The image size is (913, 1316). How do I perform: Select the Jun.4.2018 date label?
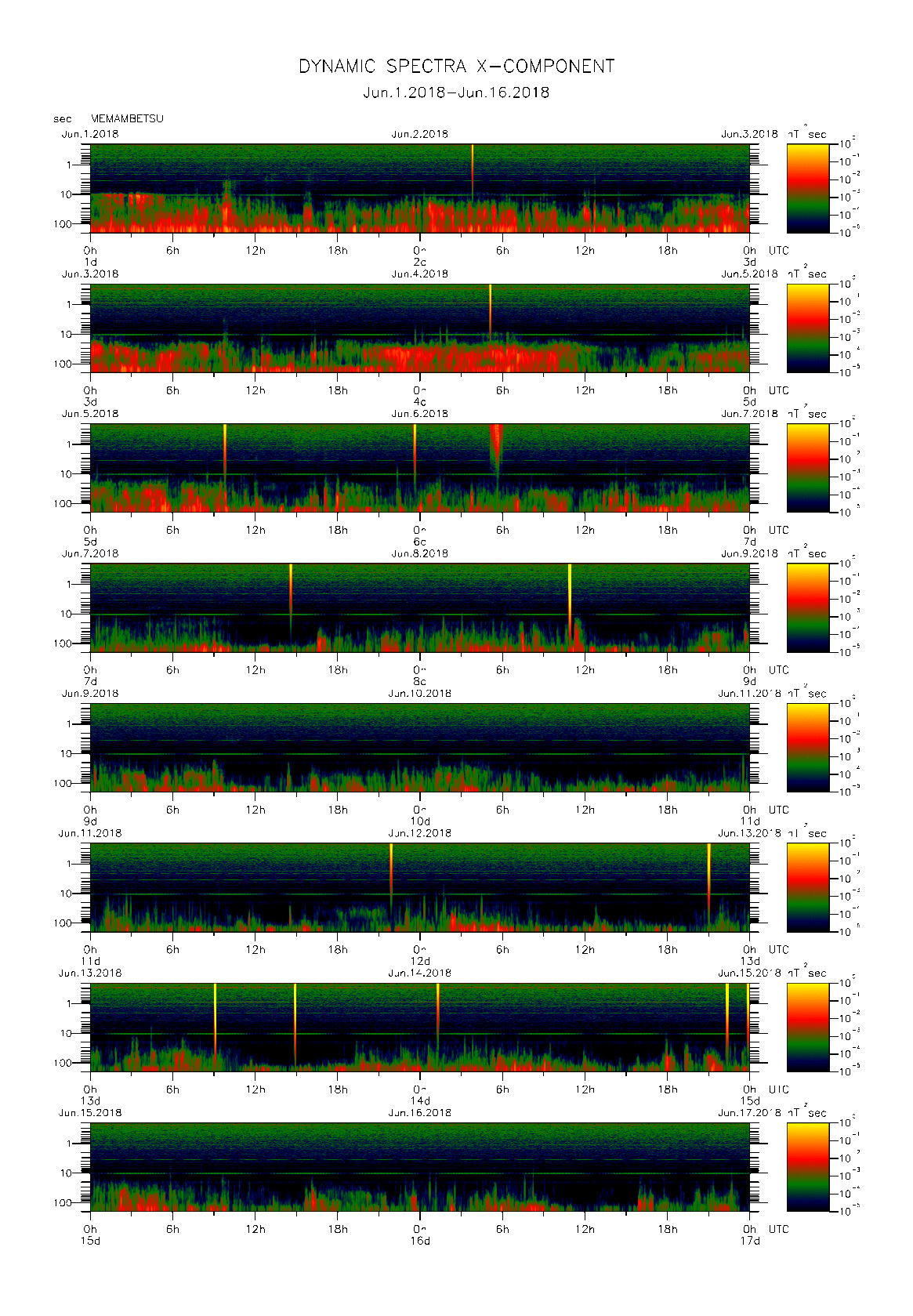coord(420,274)
